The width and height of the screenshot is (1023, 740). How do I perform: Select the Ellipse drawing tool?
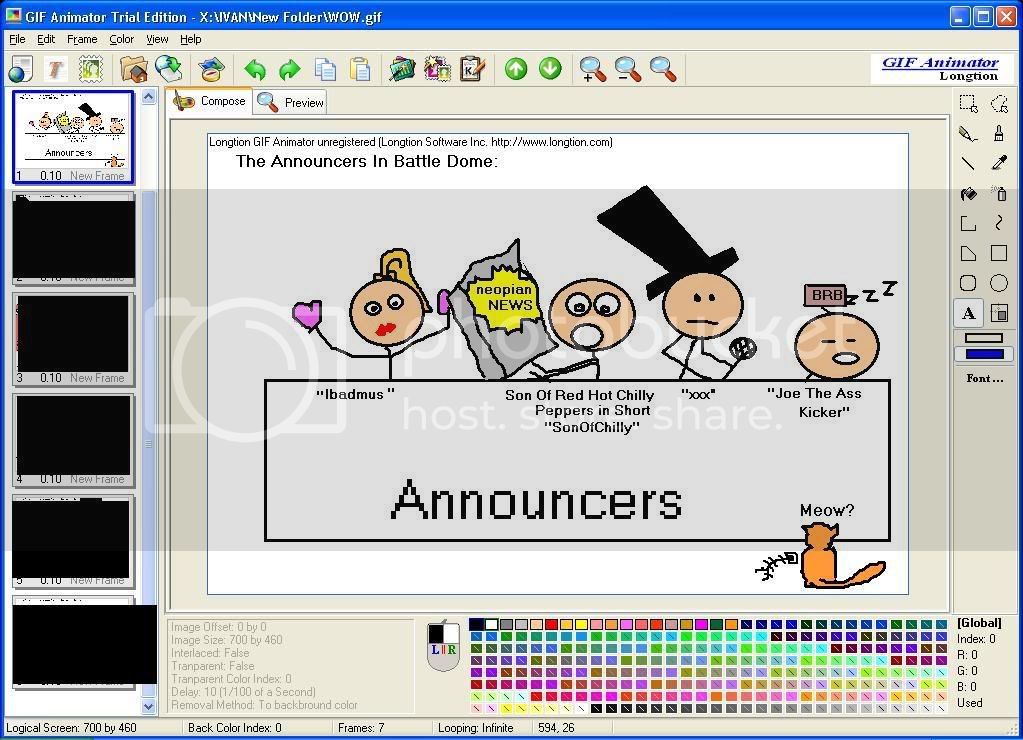coord(999,283)
